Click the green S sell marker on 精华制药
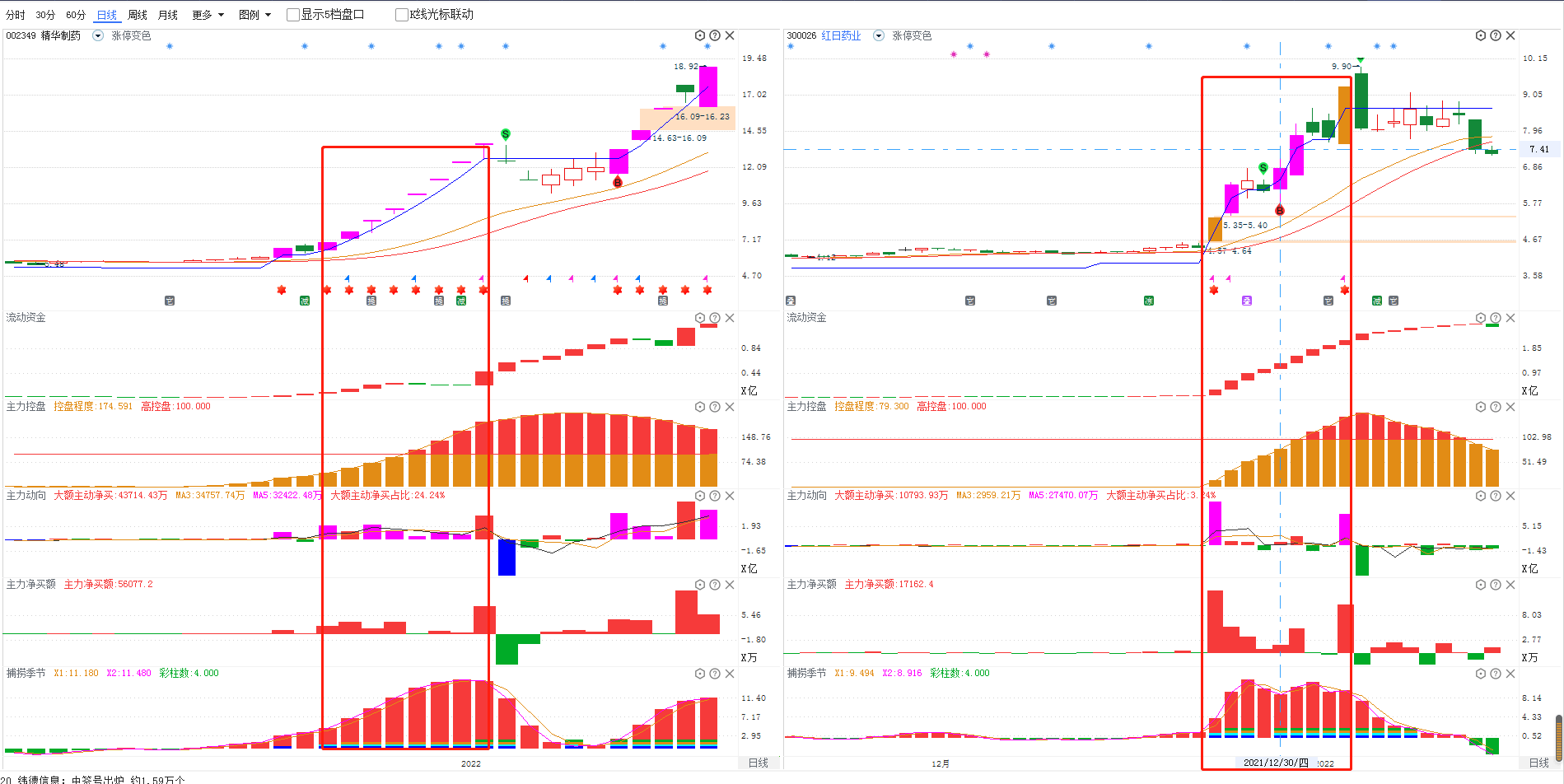 pyautogui.click(x=505, y=134)
